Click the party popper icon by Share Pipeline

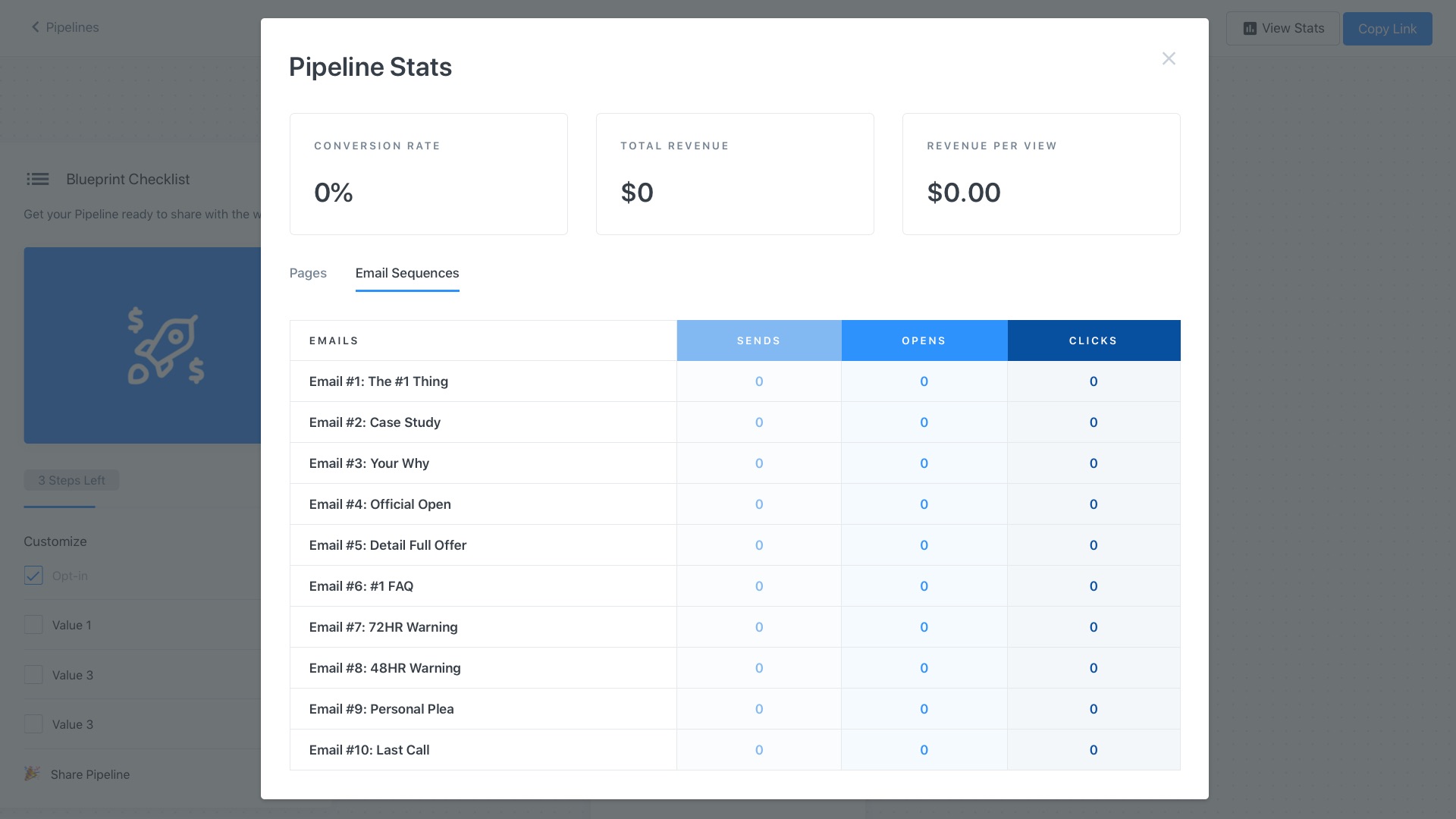click(32, 774)
